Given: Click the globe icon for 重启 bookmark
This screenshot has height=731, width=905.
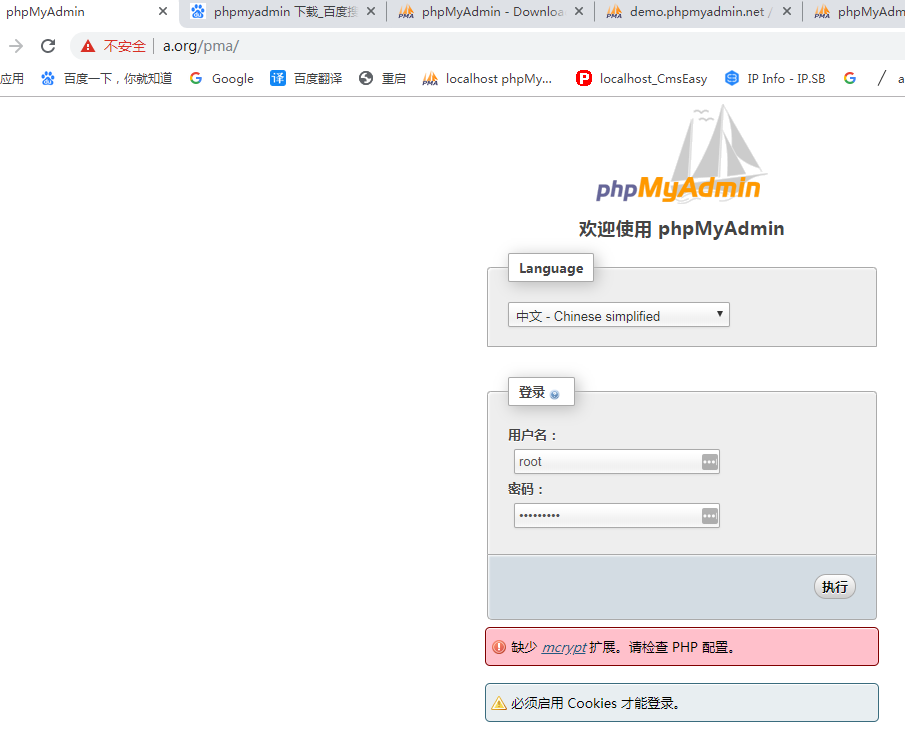Looking at the screenshot, I should [366, 78].
